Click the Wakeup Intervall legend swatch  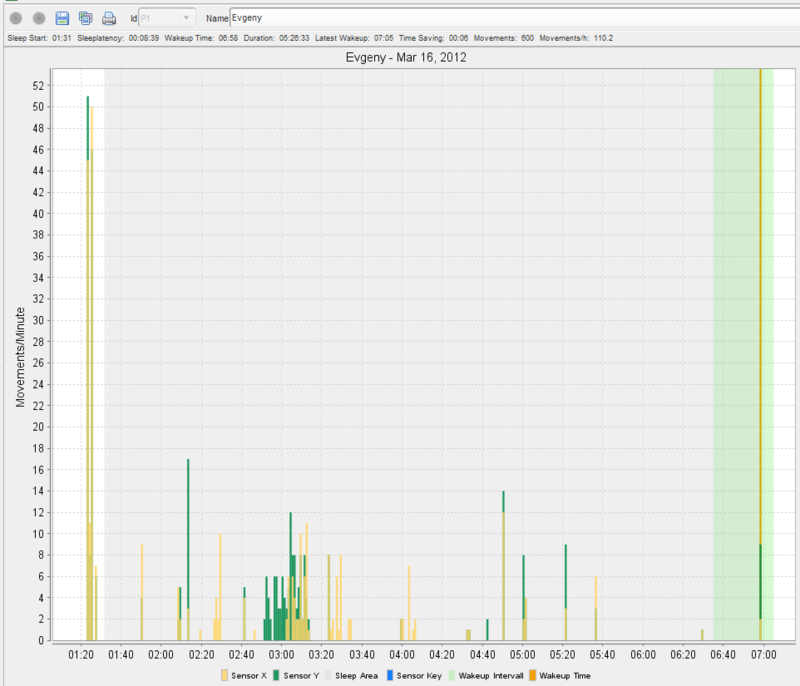tap(452, 675)
